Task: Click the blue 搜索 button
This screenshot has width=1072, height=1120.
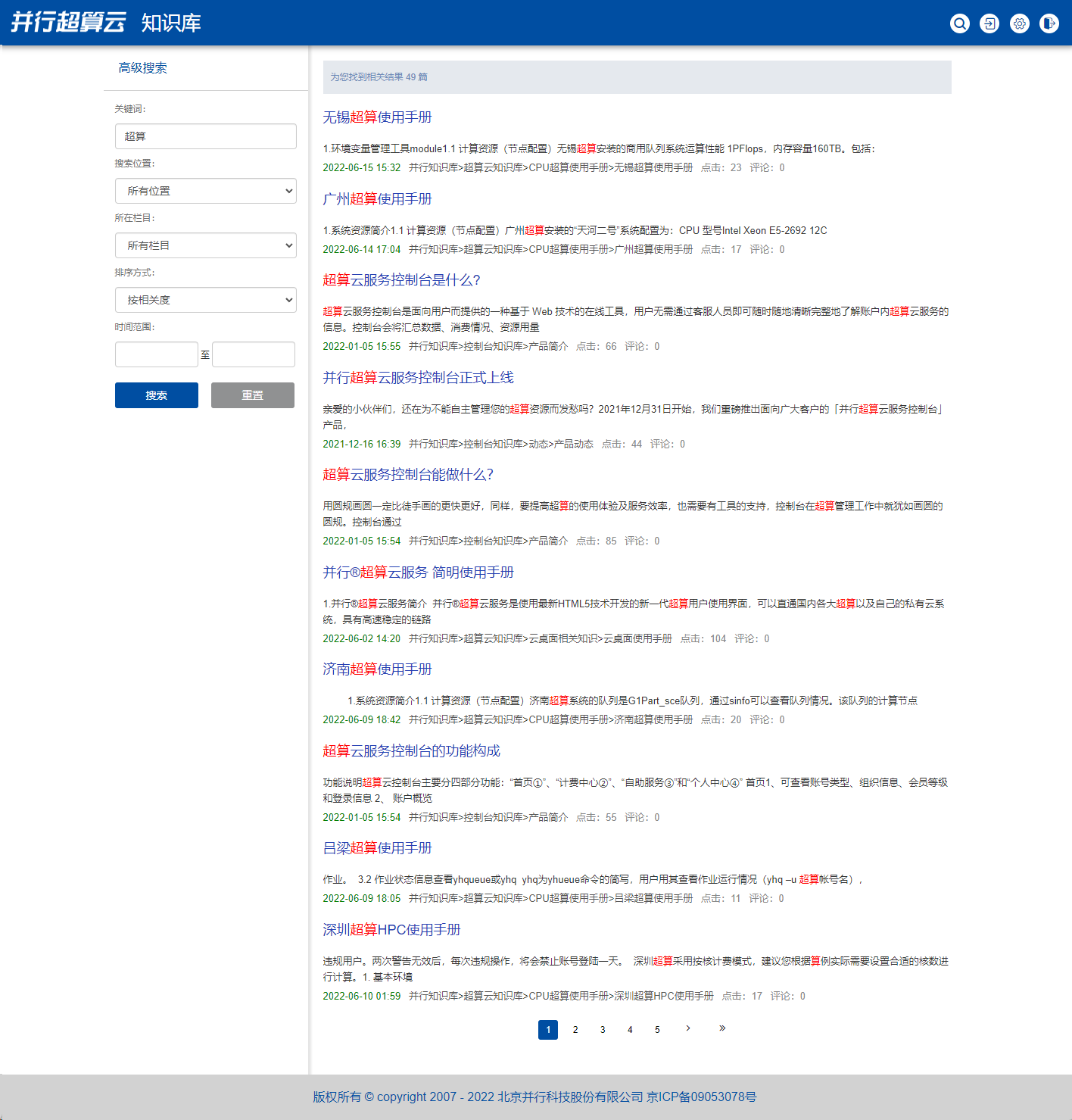Action: [x=157, y=395]
